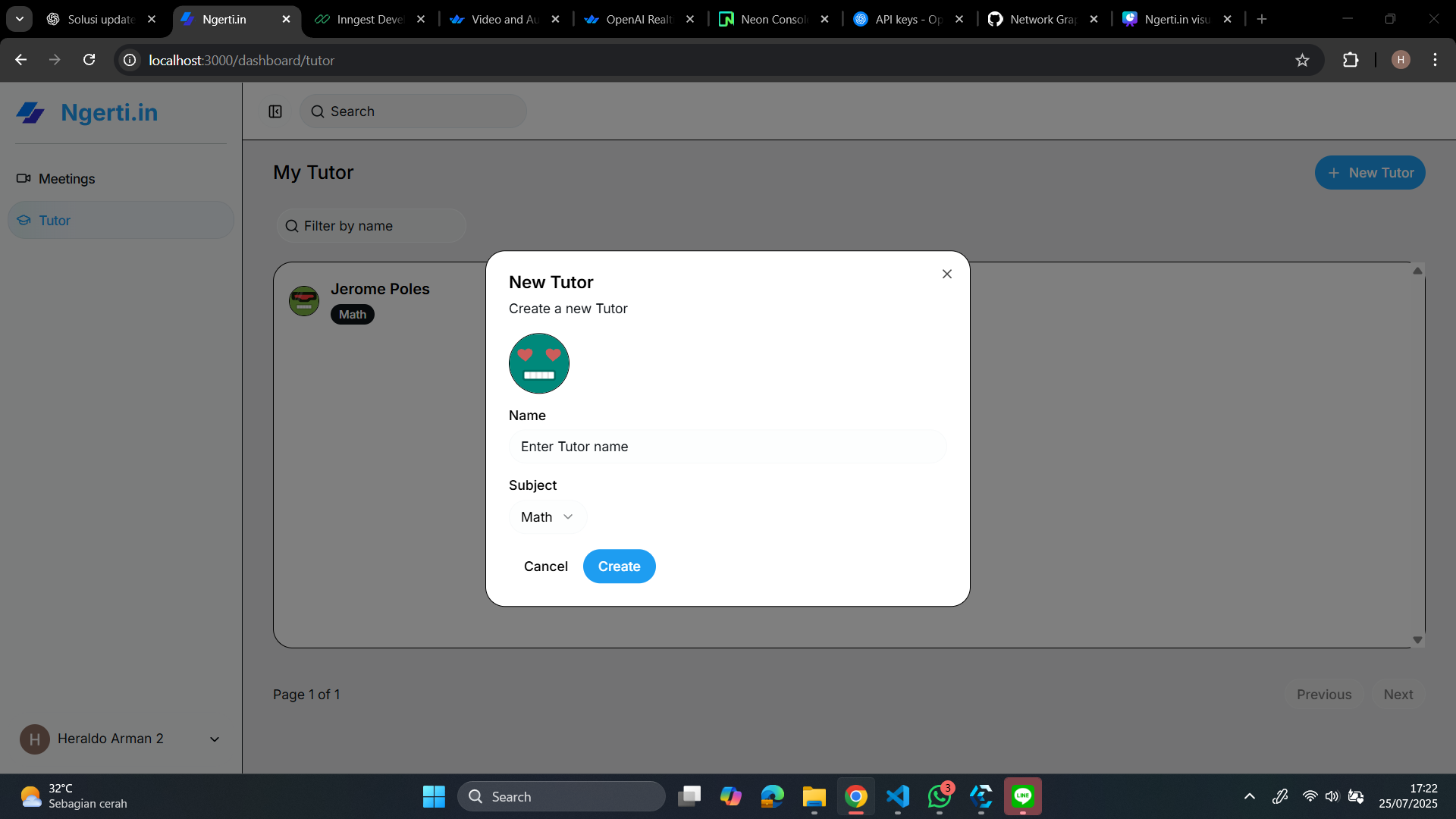Open the Meetings sidebar item
The image size is (1456, 819).
coord(67,179)
